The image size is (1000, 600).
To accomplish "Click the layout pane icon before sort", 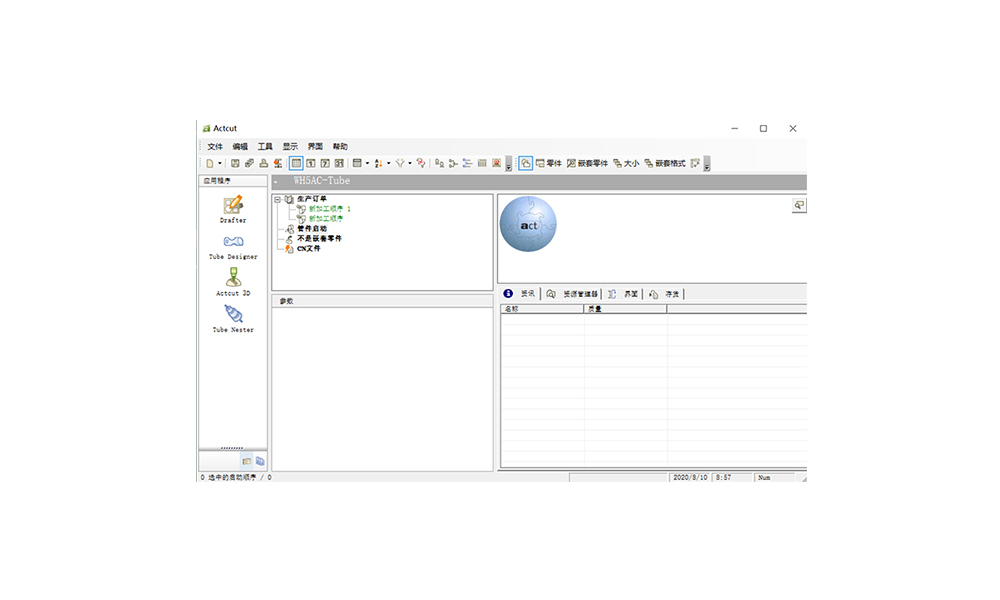I will pyautogui.click(x=357, y=163).
